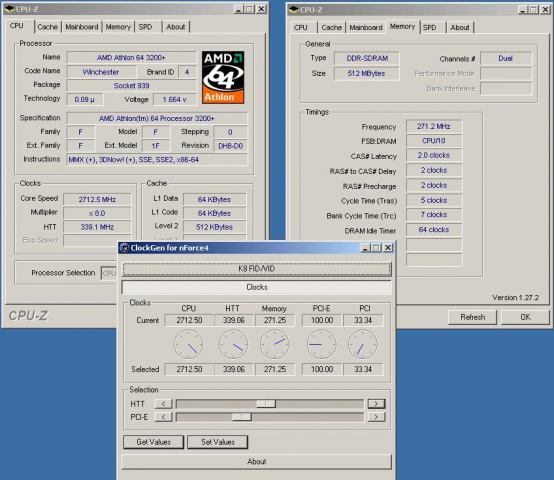Click the memory Type value DDR-SDRAM
554x480 pixels.
coord(367,58)
